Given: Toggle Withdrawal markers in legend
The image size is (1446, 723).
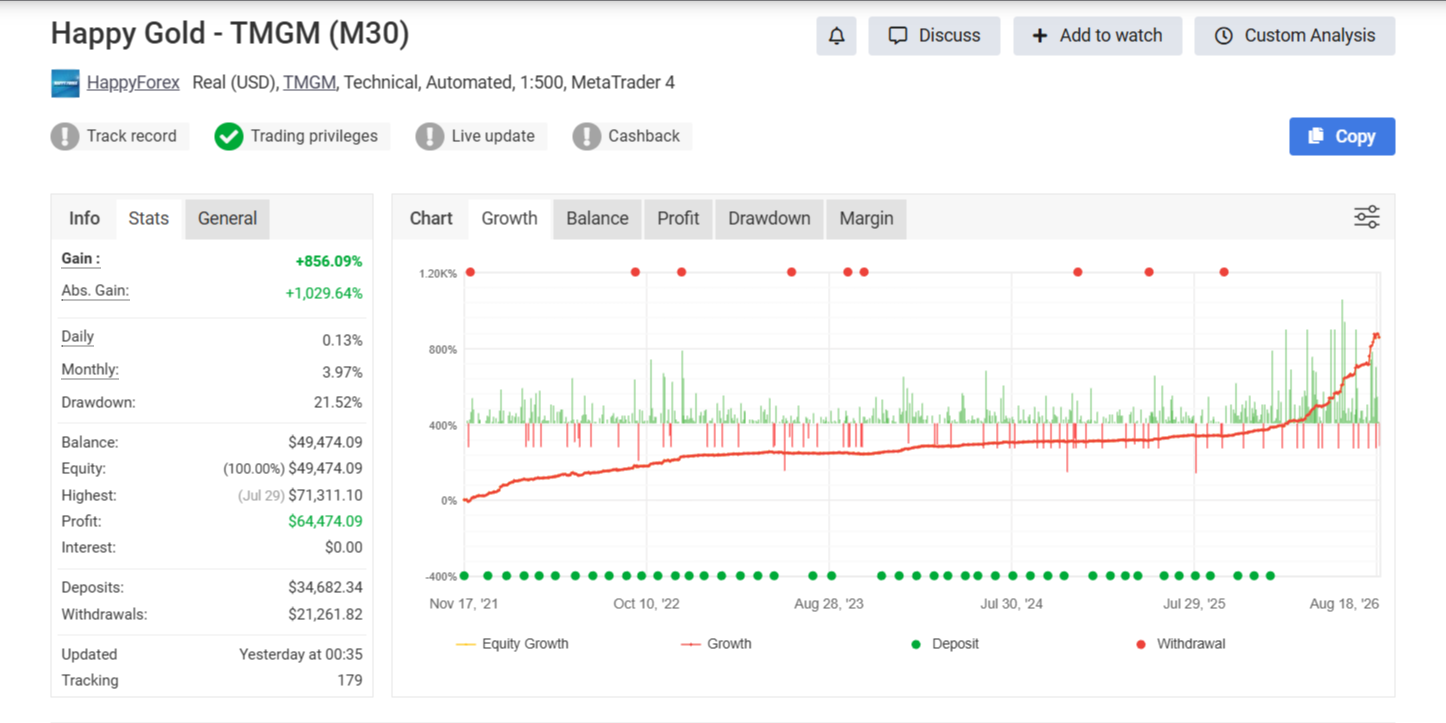Looking at the screenshot, I should pos(1180,644).
